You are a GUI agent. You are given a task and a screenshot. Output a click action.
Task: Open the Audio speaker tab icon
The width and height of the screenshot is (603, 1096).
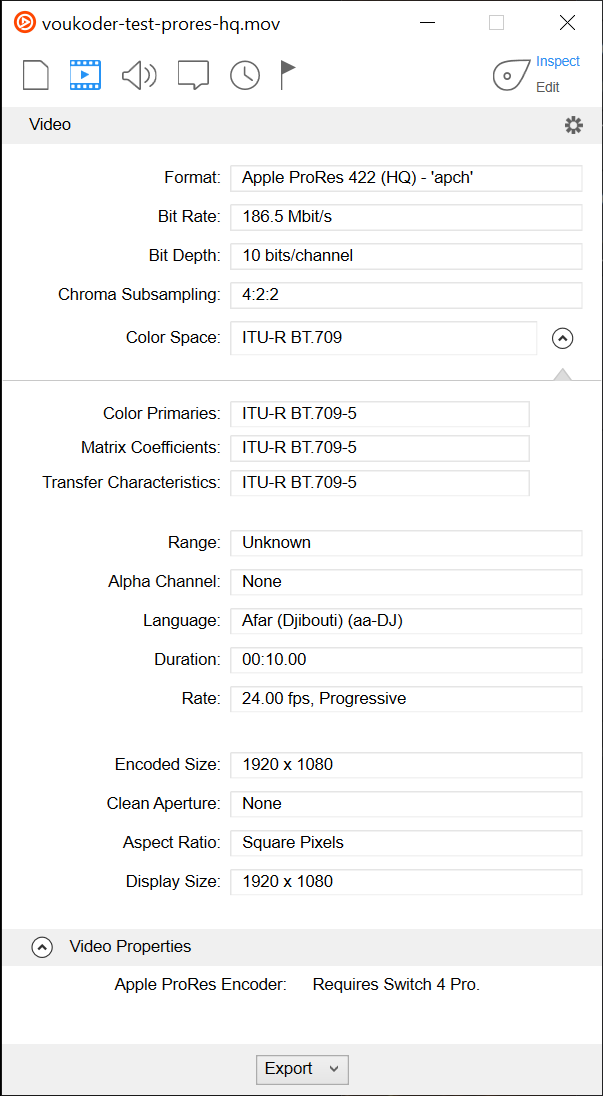pos(139,75)
